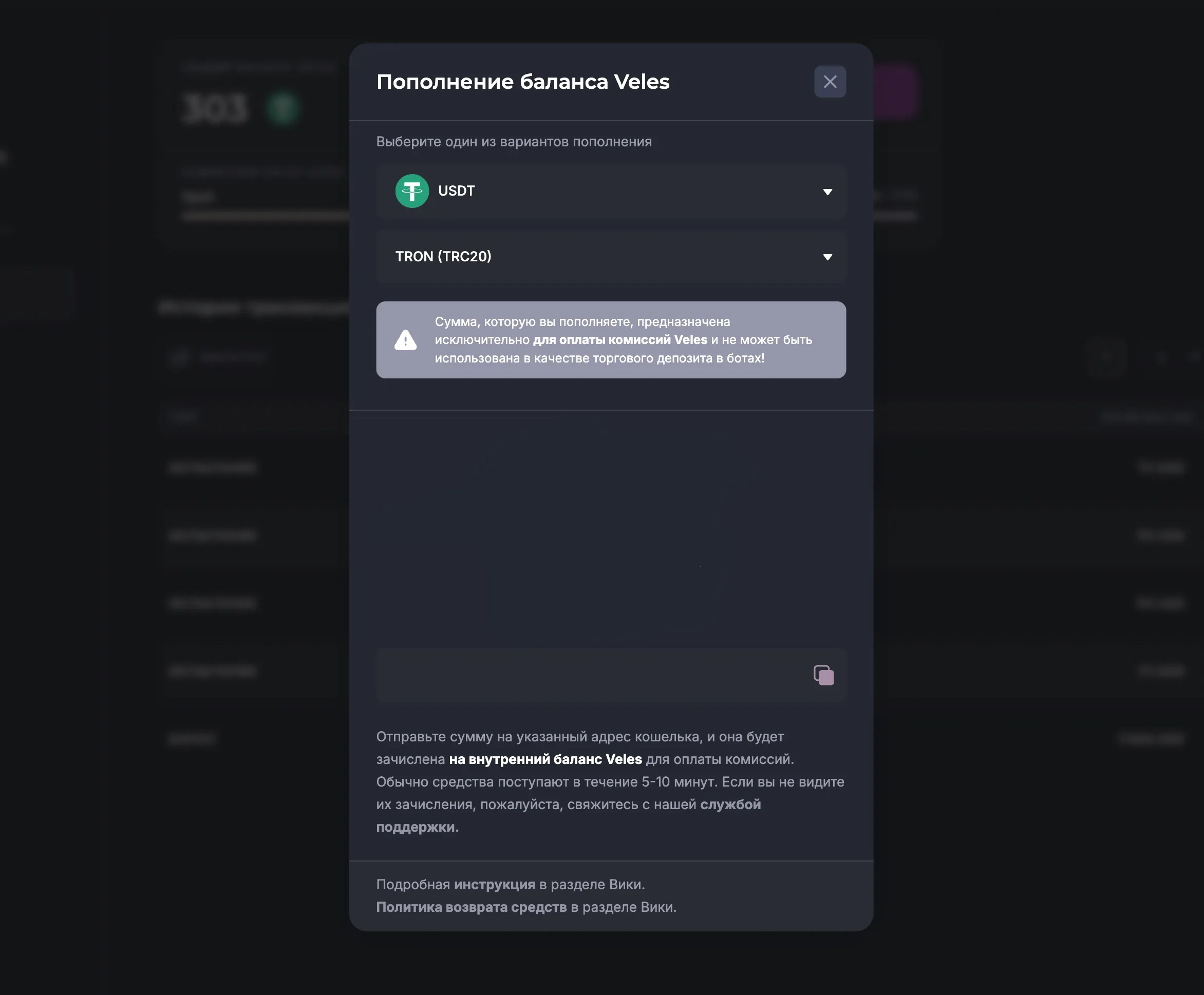Click bold text для оплаты комиссий Veles
The height and width of the screenshot is (995, 1204).
tap(620, 340)
